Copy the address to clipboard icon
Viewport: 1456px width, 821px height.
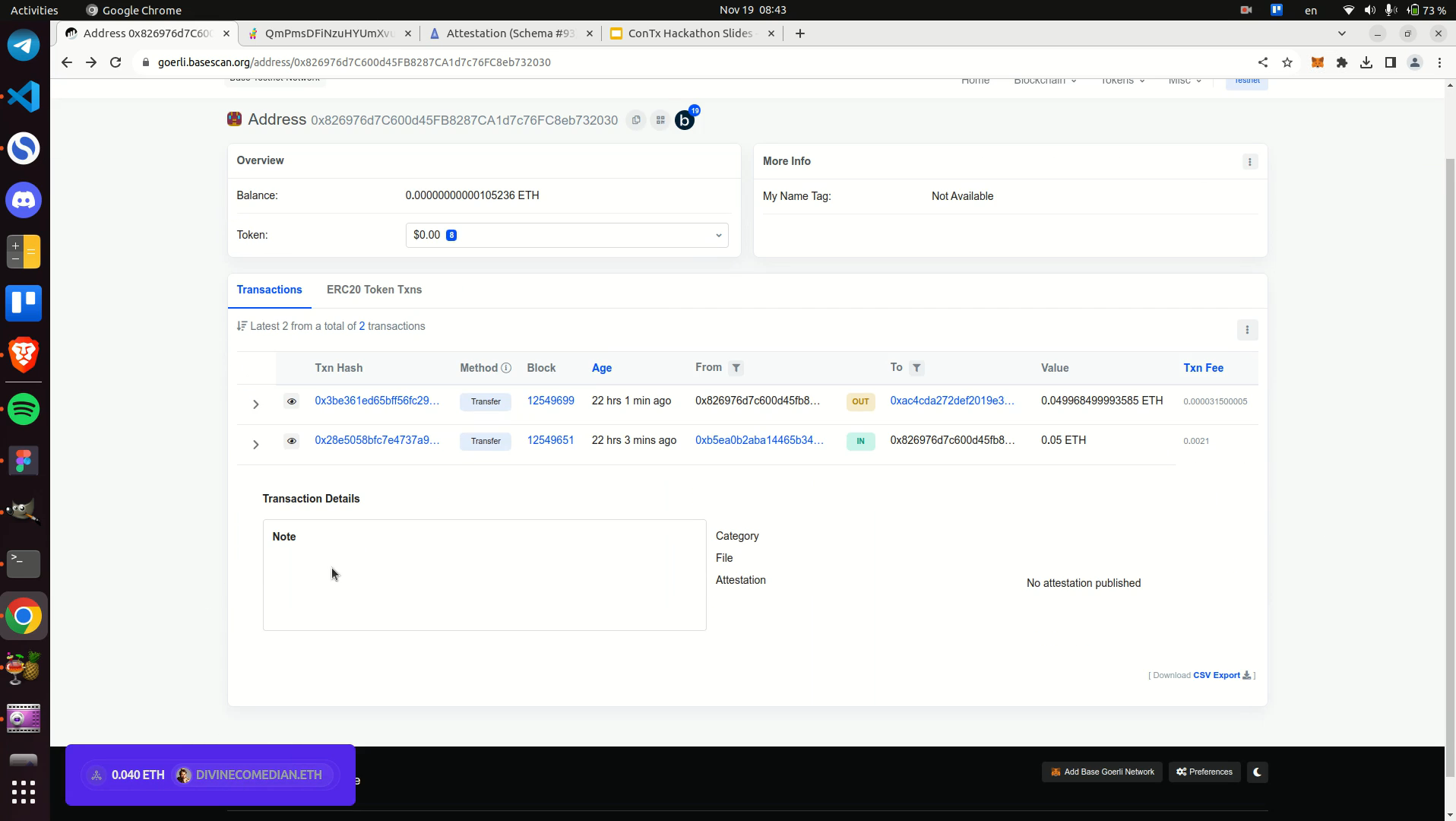636,120
